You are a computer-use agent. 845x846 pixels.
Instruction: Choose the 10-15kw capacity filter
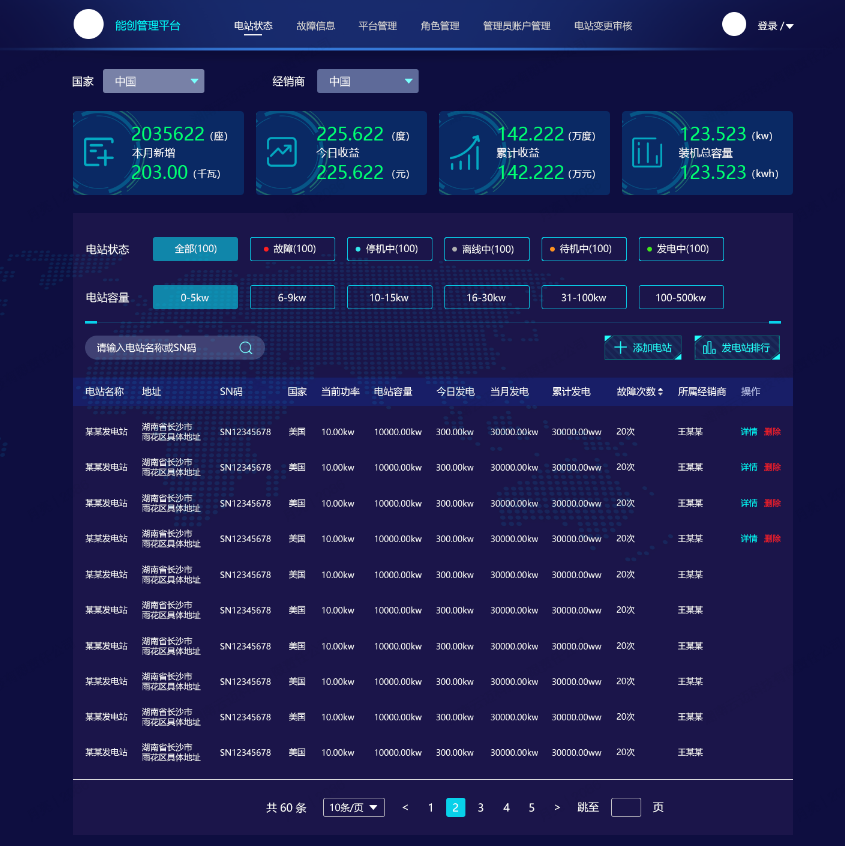[389, 297]
